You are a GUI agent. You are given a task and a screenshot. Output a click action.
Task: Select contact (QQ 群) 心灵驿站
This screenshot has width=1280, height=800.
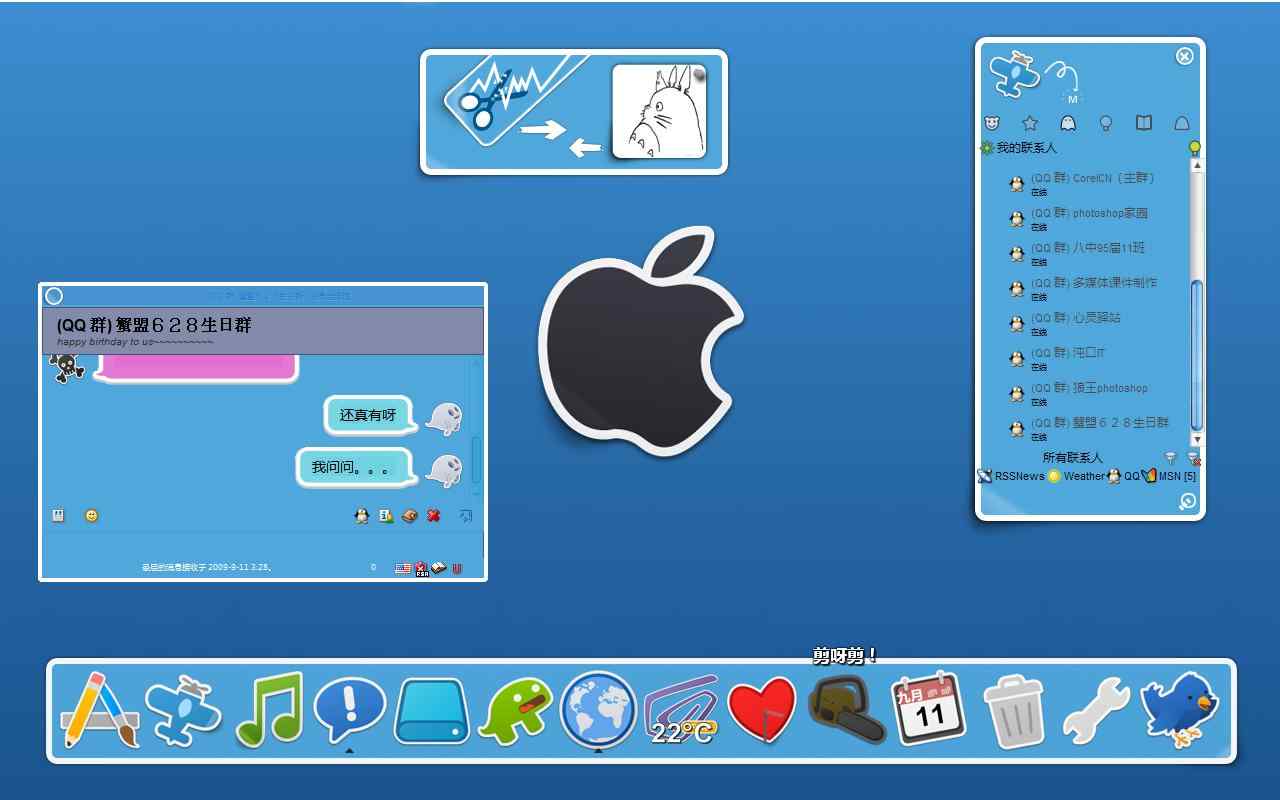pos(1064,323)
